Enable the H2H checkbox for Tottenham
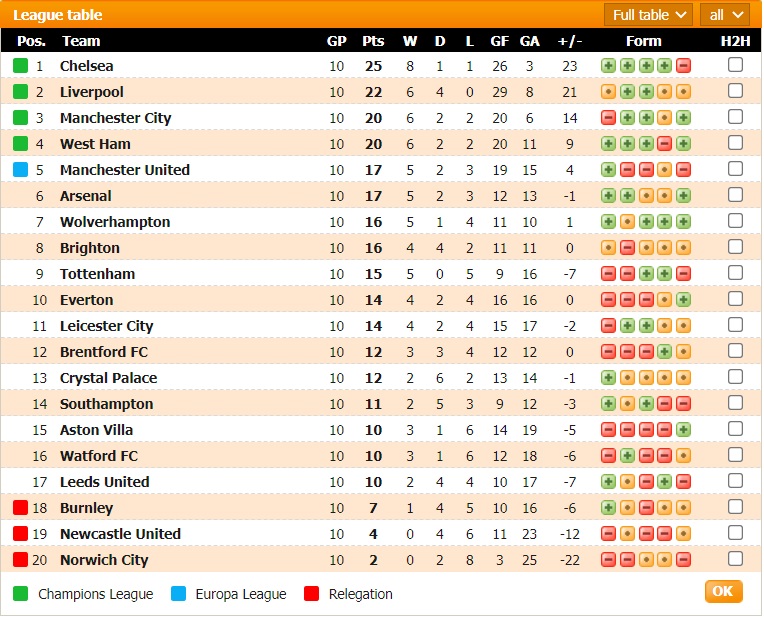 point(735,273)
